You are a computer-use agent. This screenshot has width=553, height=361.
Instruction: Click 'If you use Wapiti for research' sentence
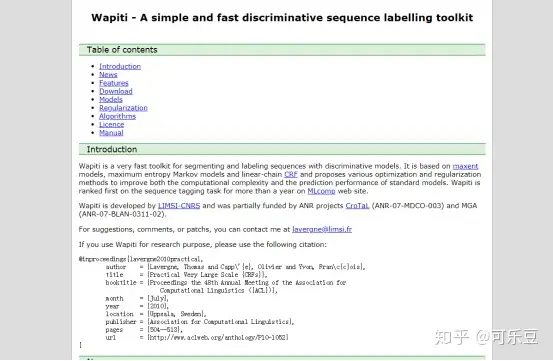pyautogui.click(x=203, y=245)
